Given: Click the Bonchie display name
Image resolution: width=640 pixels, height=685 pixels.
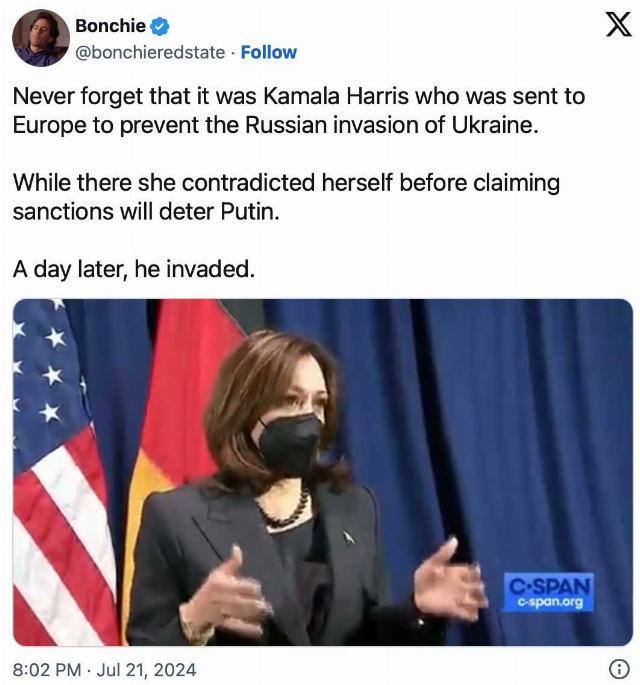Looking at the screenshot, I should (x=110, y=26).
